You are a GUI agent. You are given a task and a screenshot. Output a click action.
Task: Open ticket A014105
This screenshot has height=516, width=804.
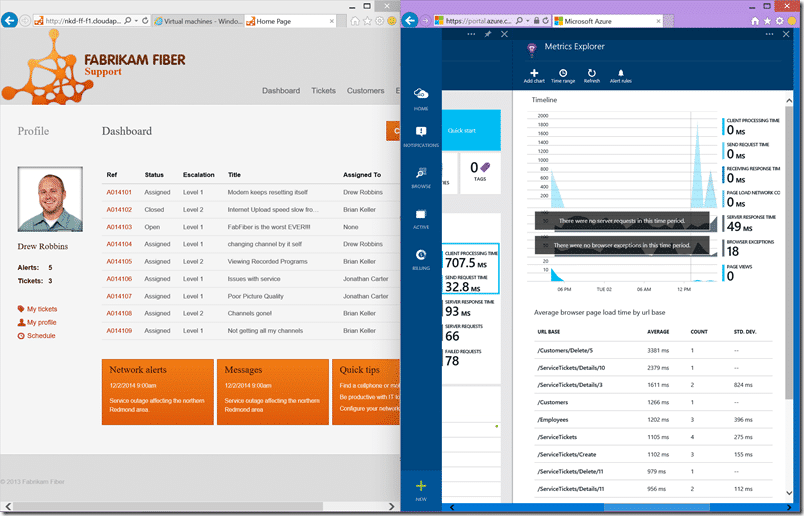coord(119,262)
